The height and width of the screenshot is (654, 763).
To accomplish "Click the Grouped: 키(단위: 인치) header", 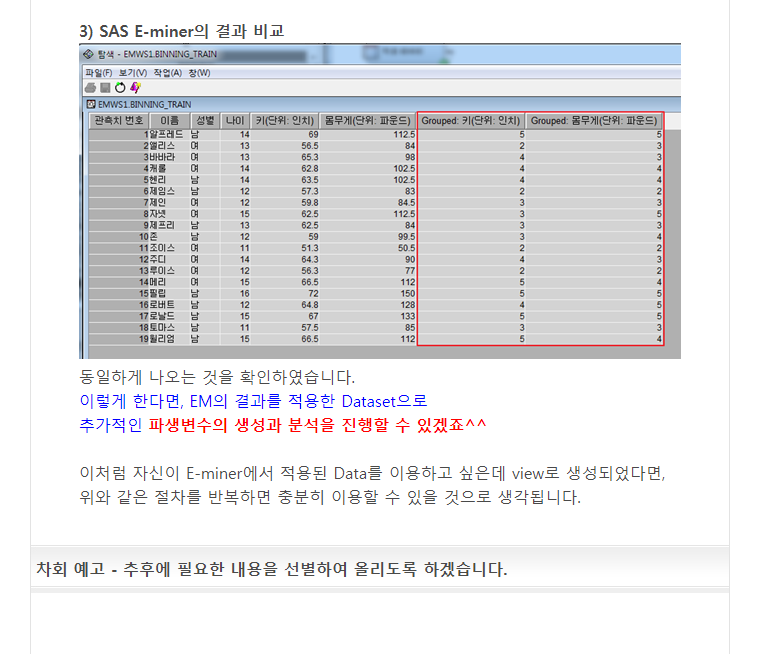I will click(471, 121).
